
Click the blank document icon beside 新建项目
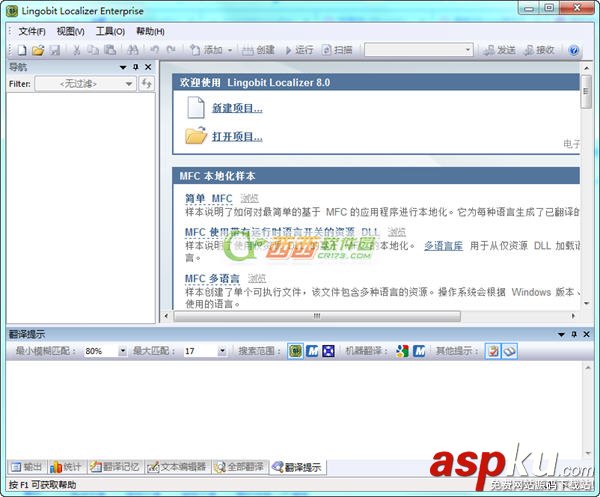pos(196,108)
